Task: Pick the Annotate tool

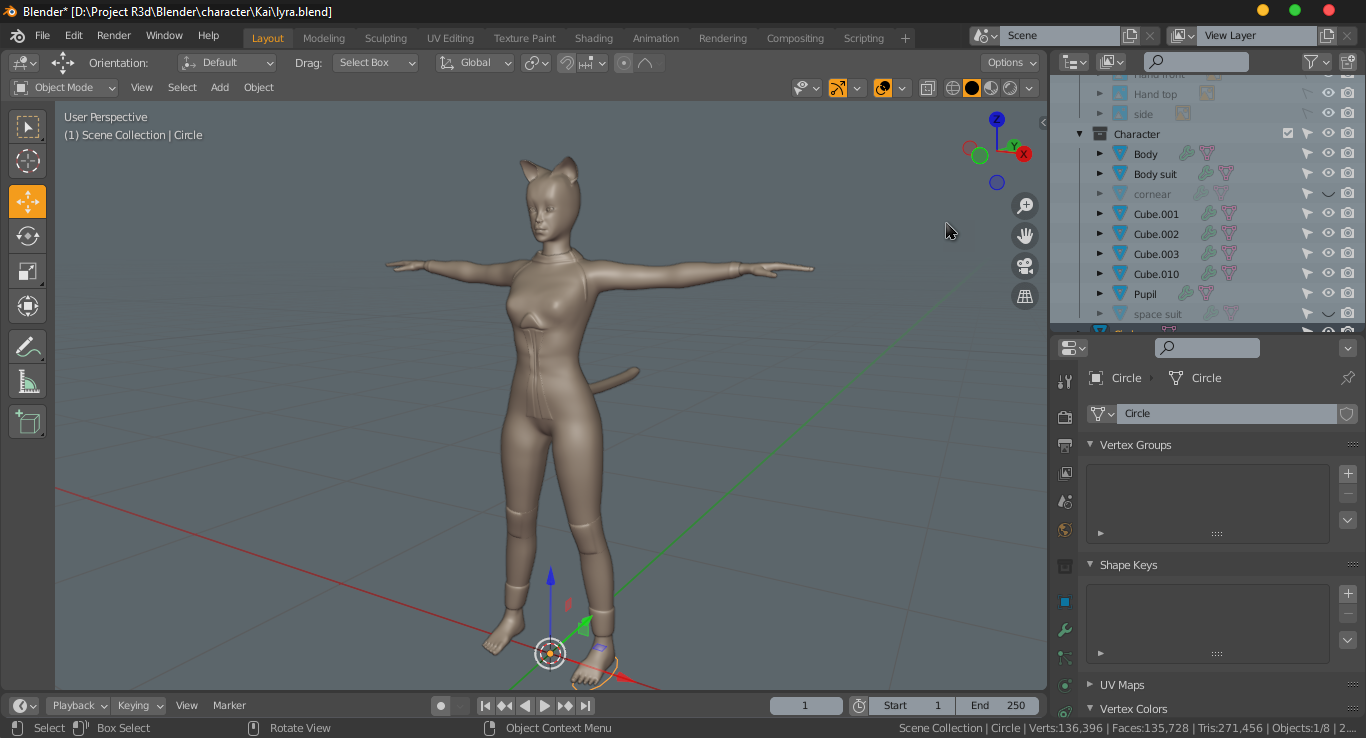Action: (x=28, y=347)
